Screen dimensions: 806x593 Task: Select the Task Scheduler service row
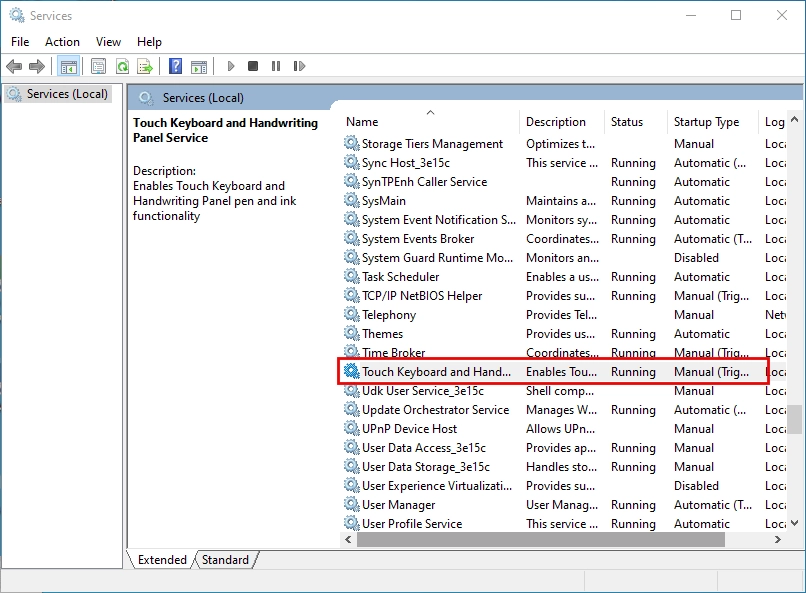coord(400,277)
